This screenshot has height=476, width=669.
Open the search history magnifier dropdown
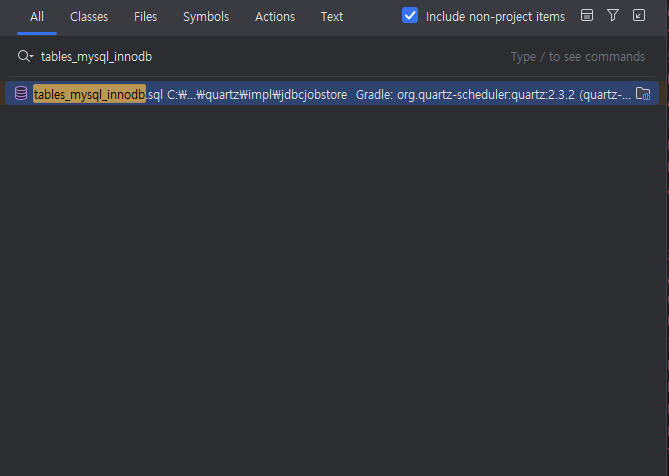(25, 56)
